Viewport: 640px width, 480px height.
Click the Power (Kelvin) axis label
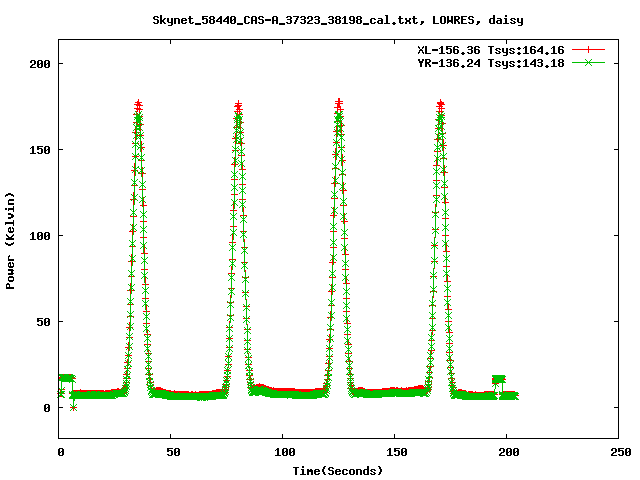10,241
